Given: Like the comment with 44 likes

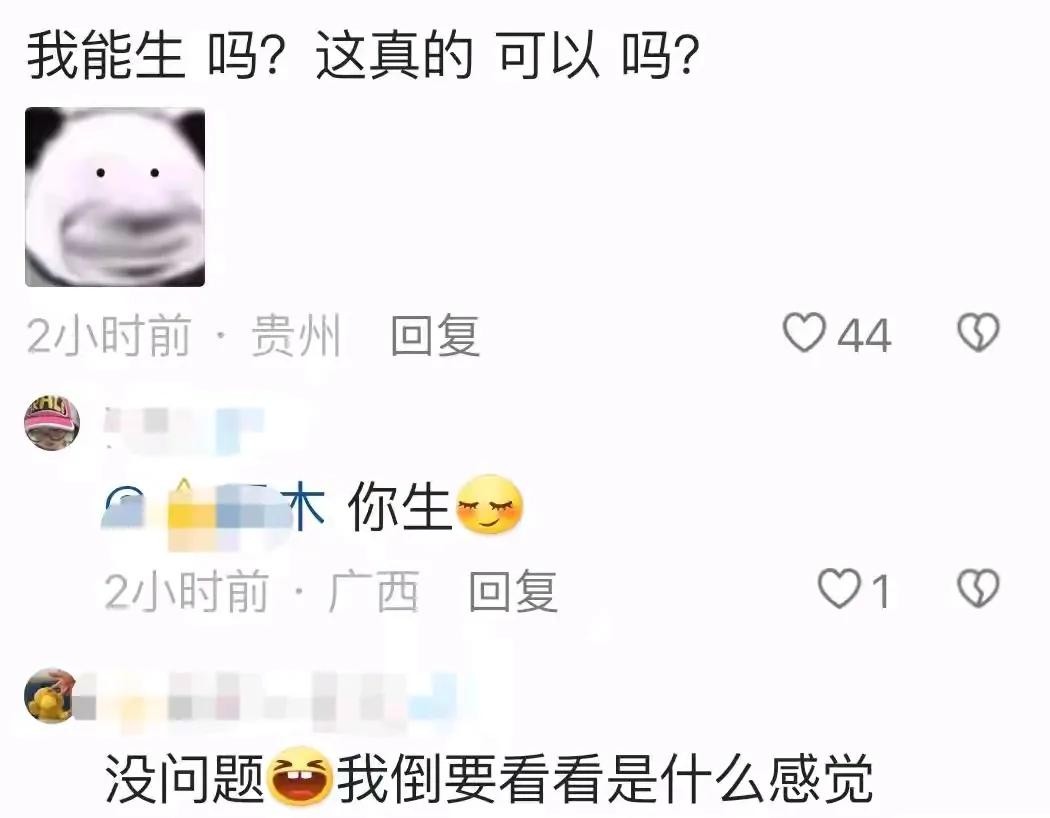Looking at the screenshot, I should point(804,333).
